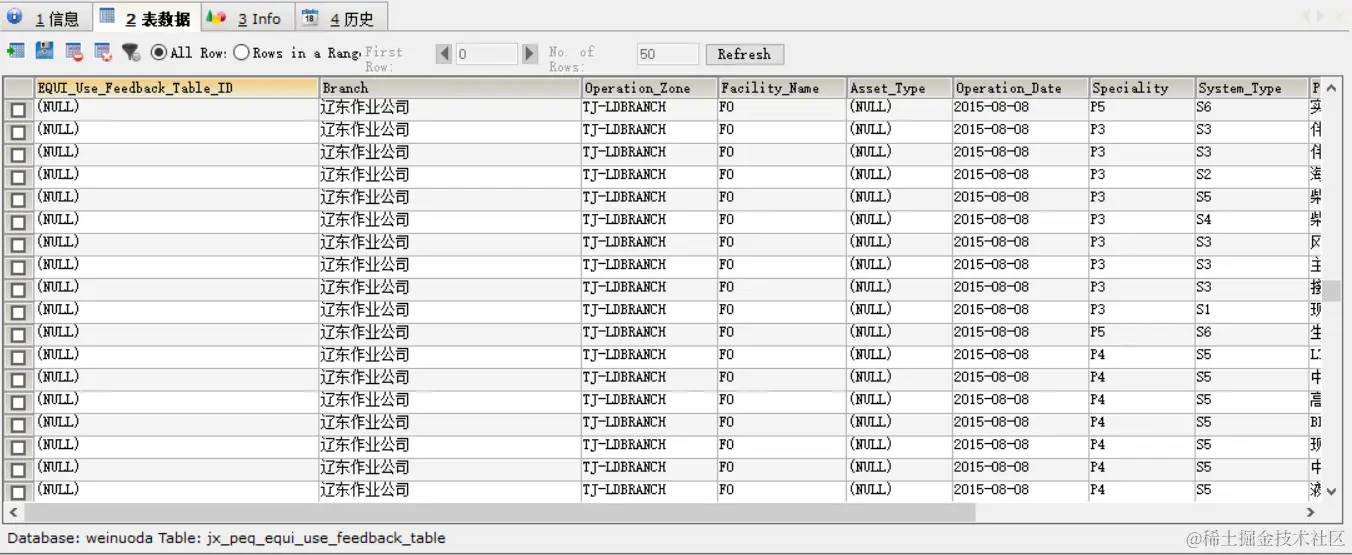The width and height of the screenshot is (1352, 555).
Task: Sort by the Branch column header
Action: click(x=450, y=88)
